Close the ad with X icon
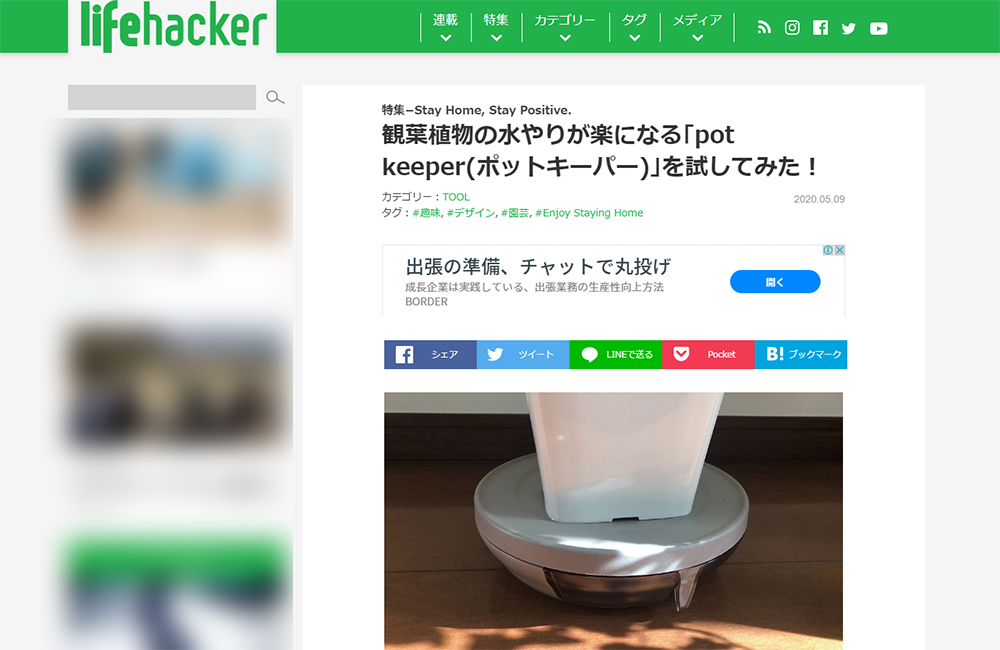 [x=840, y=250]
